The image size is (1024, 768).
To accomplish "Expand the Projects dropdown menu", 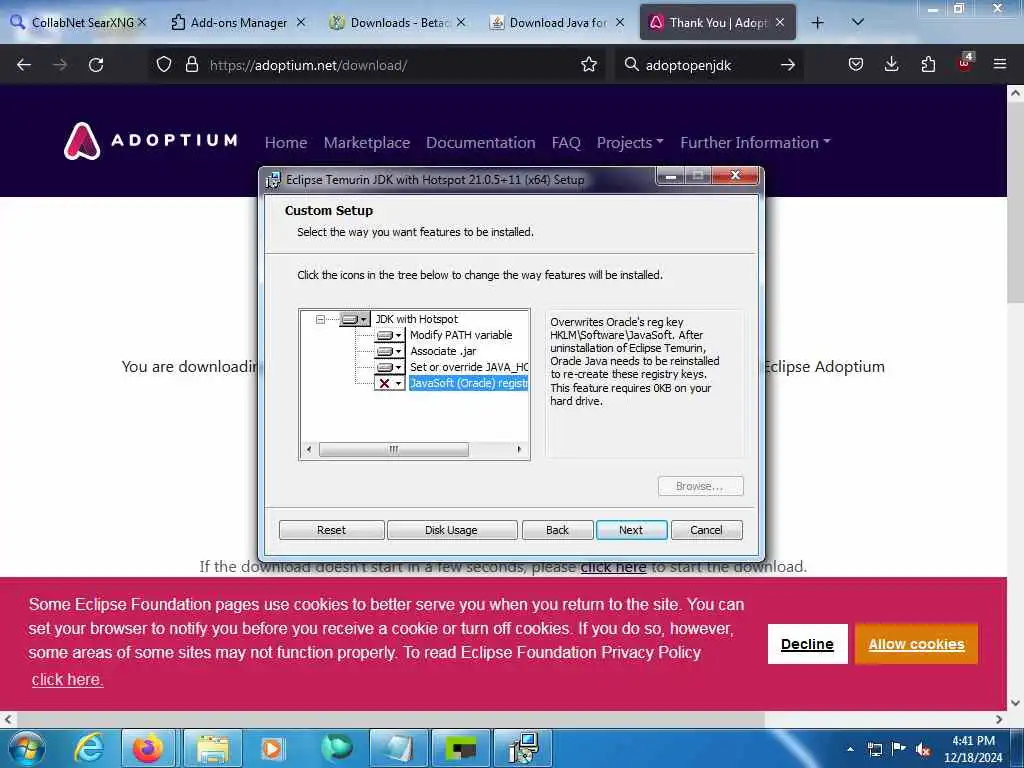I will (x=630, y=142).
